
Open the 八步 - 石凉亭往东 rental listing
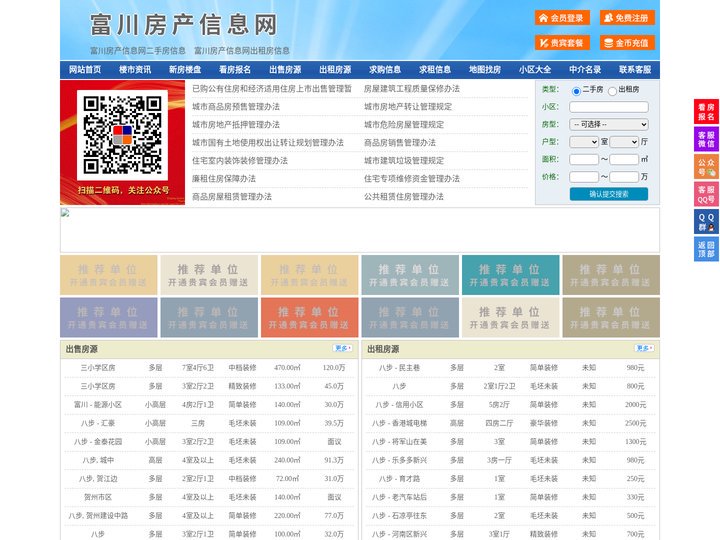pos(399,515)
